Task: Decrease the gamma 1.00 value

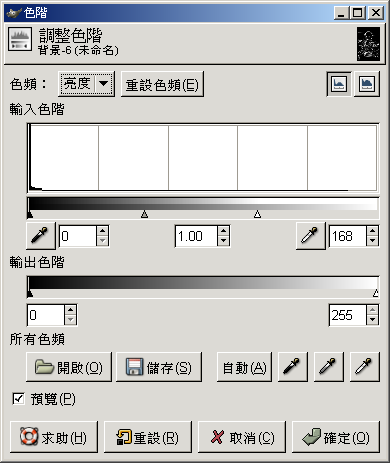Action: (x=223, y=241)
